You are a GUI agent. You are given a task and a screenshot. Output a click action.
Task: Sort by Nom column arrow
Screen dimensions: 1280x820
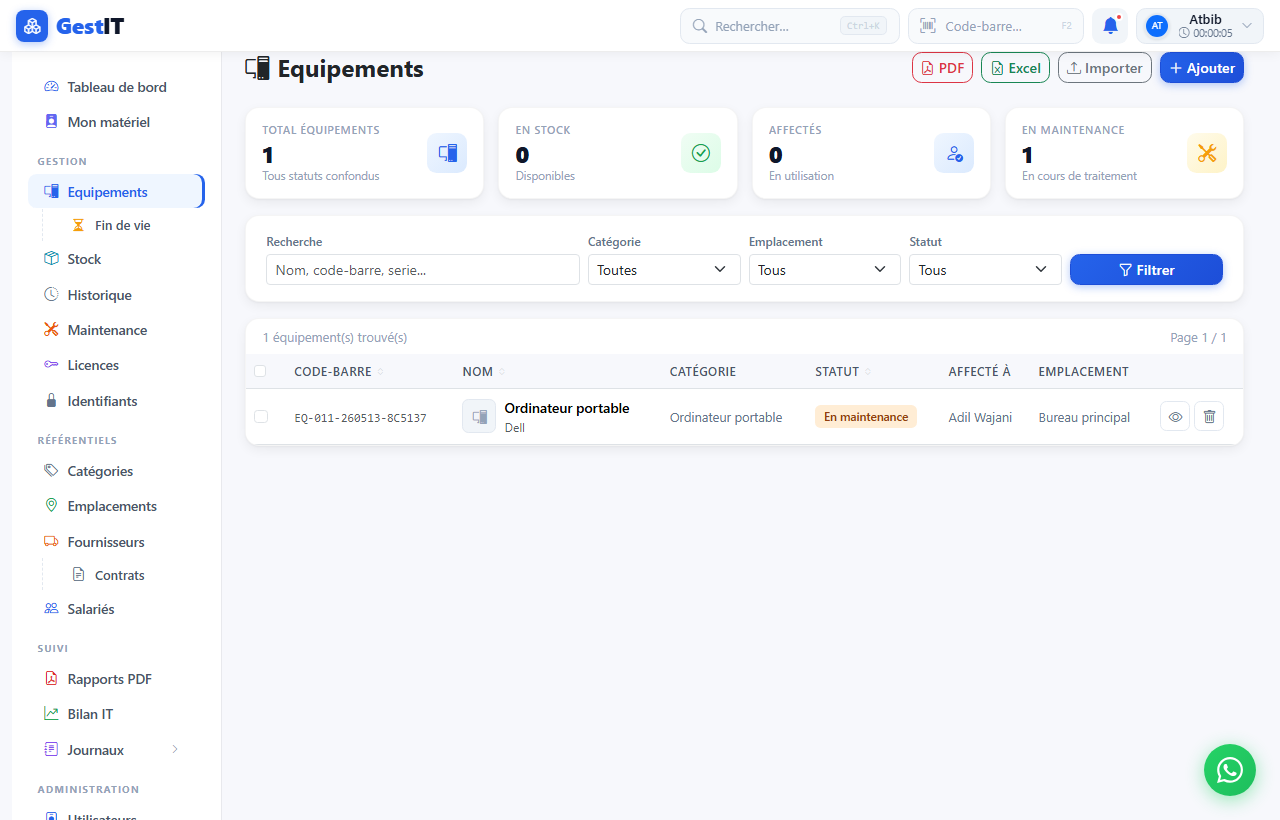click(x=502, y=372)
